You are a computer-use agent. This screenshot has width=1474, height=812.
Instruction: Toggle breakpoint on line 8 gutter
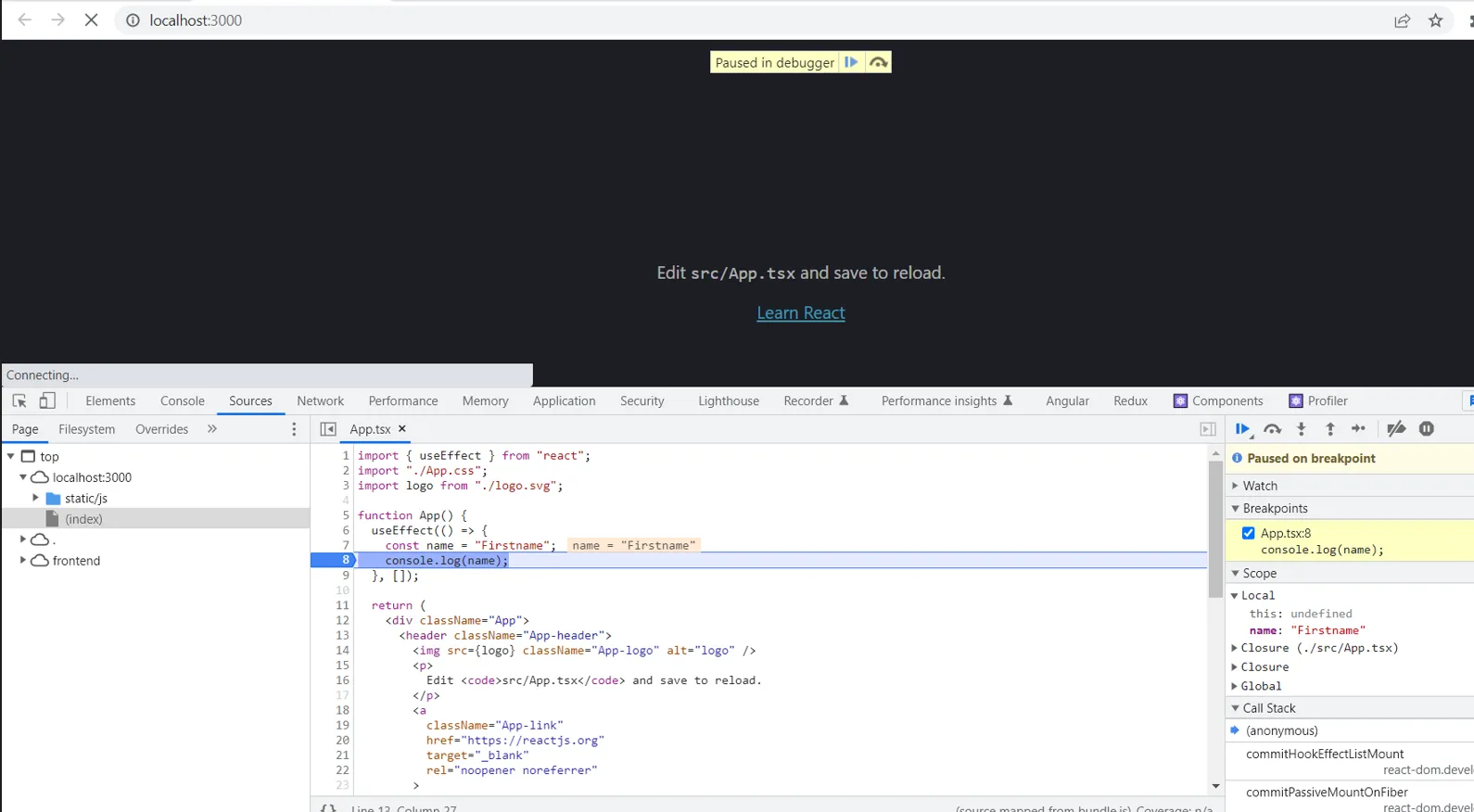334,560
